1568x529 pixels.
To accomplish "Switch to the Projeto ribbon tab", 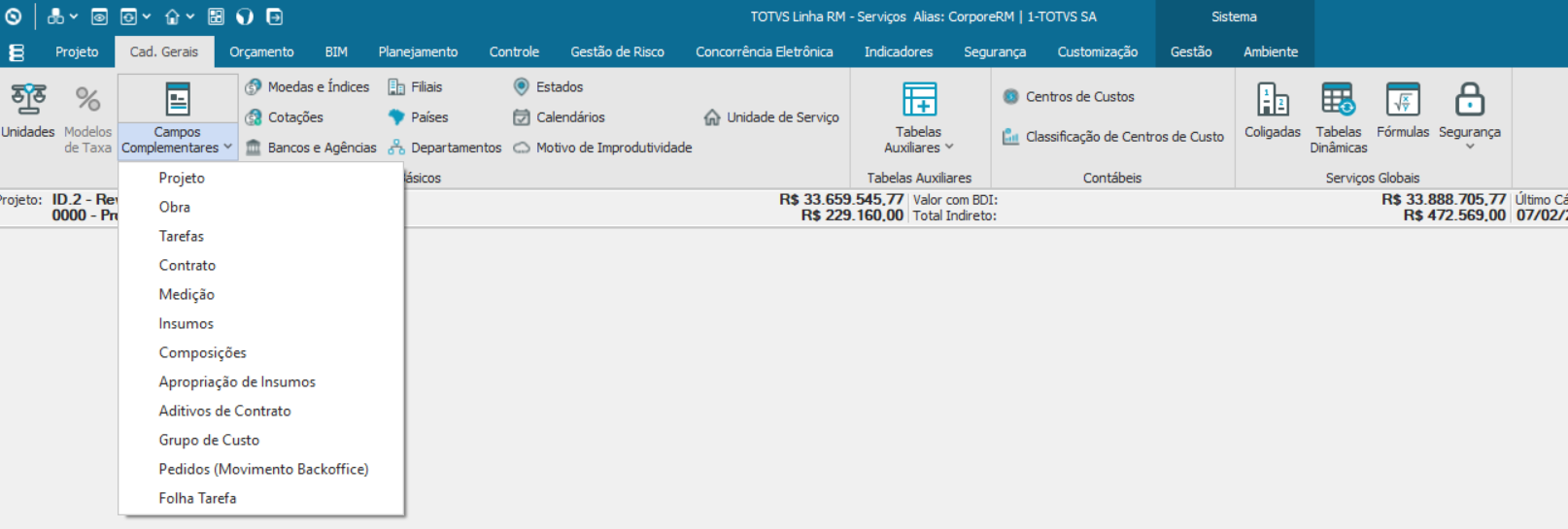I will tap(77, 52).
